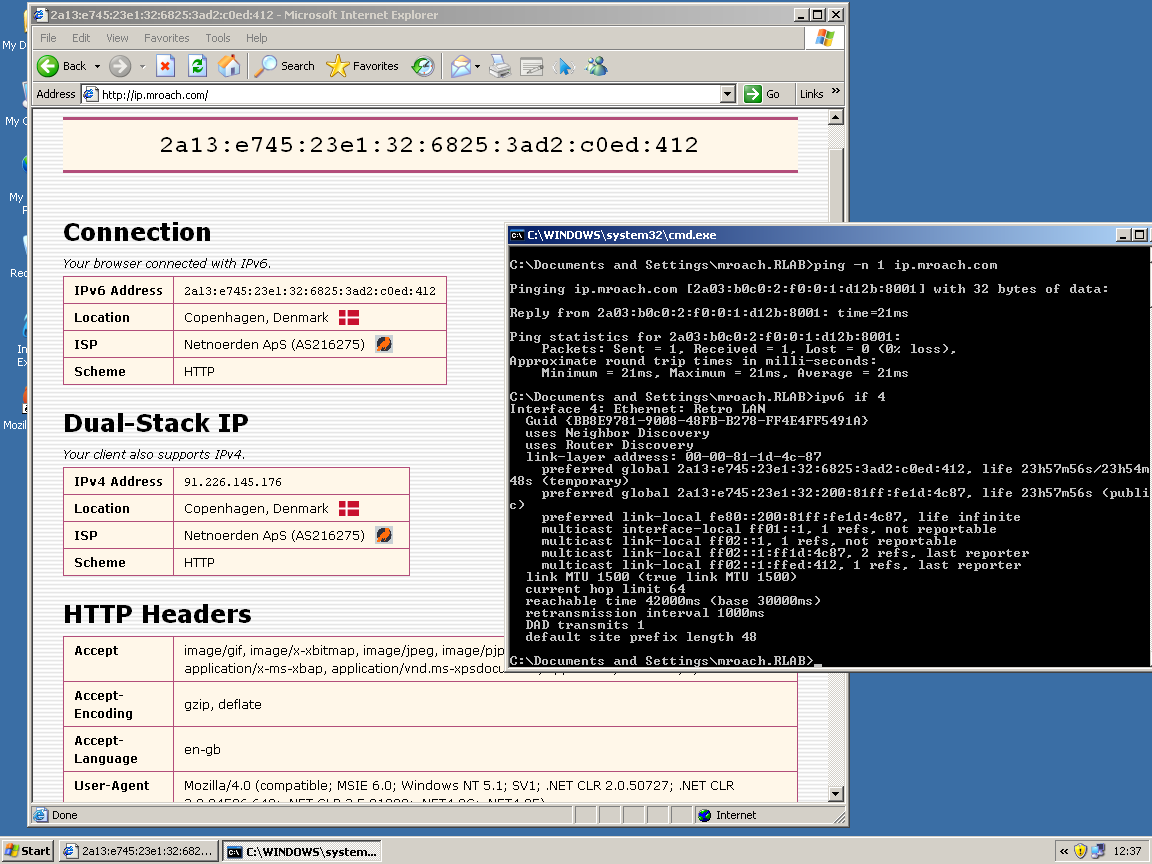Click the Denmark flag in the IPv6 Location row
The height and width of the screenshot is (864, 1152).
(x=349, y=317)
